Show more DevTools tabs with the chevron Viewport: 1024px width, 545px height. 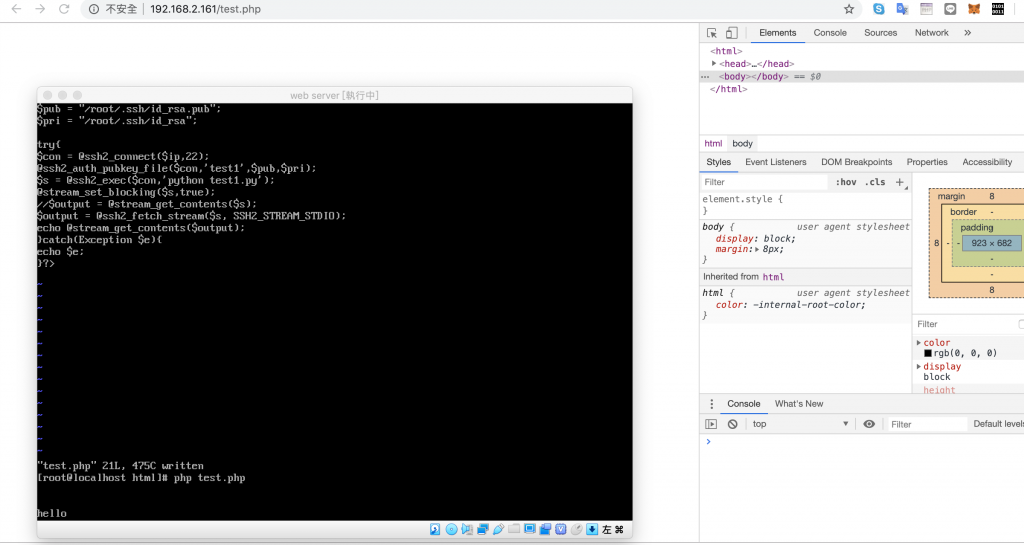tap(968, 33)
